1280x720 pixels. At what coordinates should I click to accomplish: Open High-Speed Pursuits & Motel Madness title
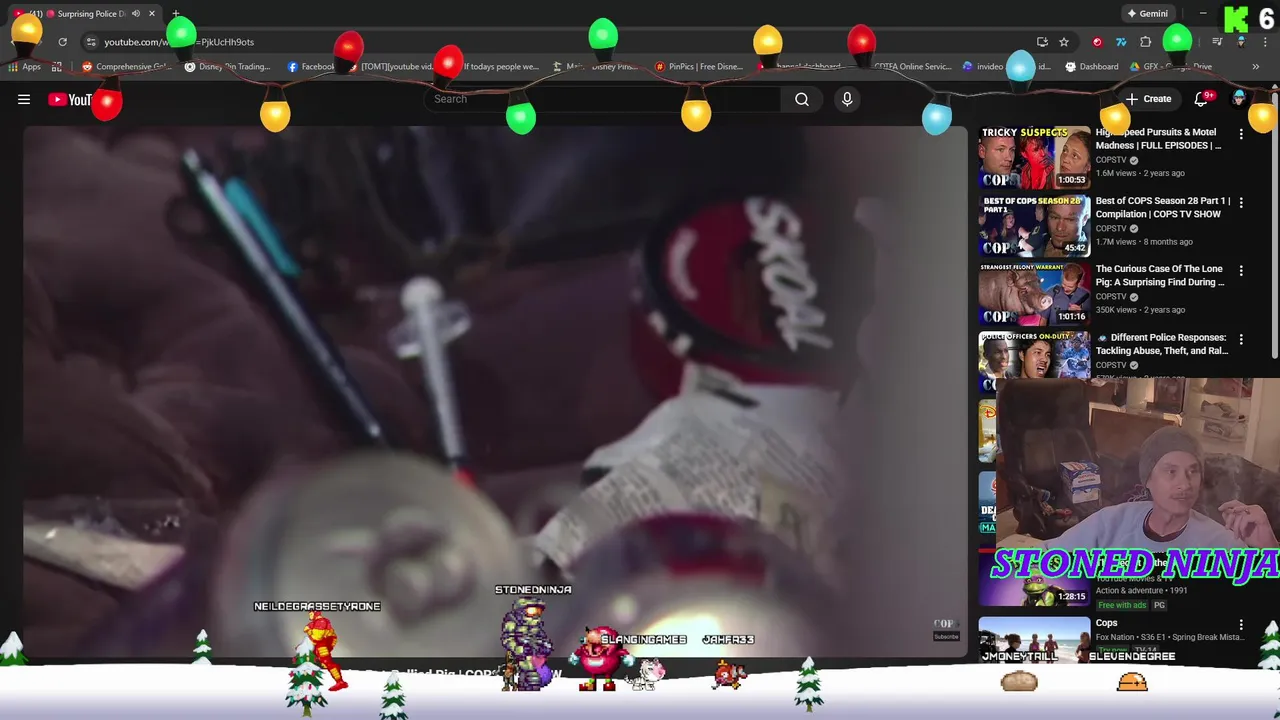click(1158, 138)
